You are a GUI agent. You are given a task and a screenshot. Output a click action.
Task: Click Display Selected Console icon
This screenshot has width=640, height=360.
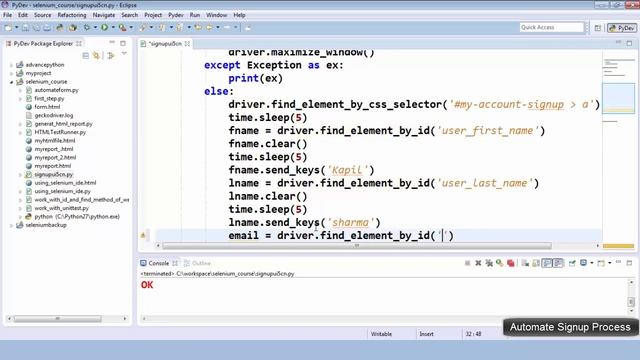tap(583, 263)
